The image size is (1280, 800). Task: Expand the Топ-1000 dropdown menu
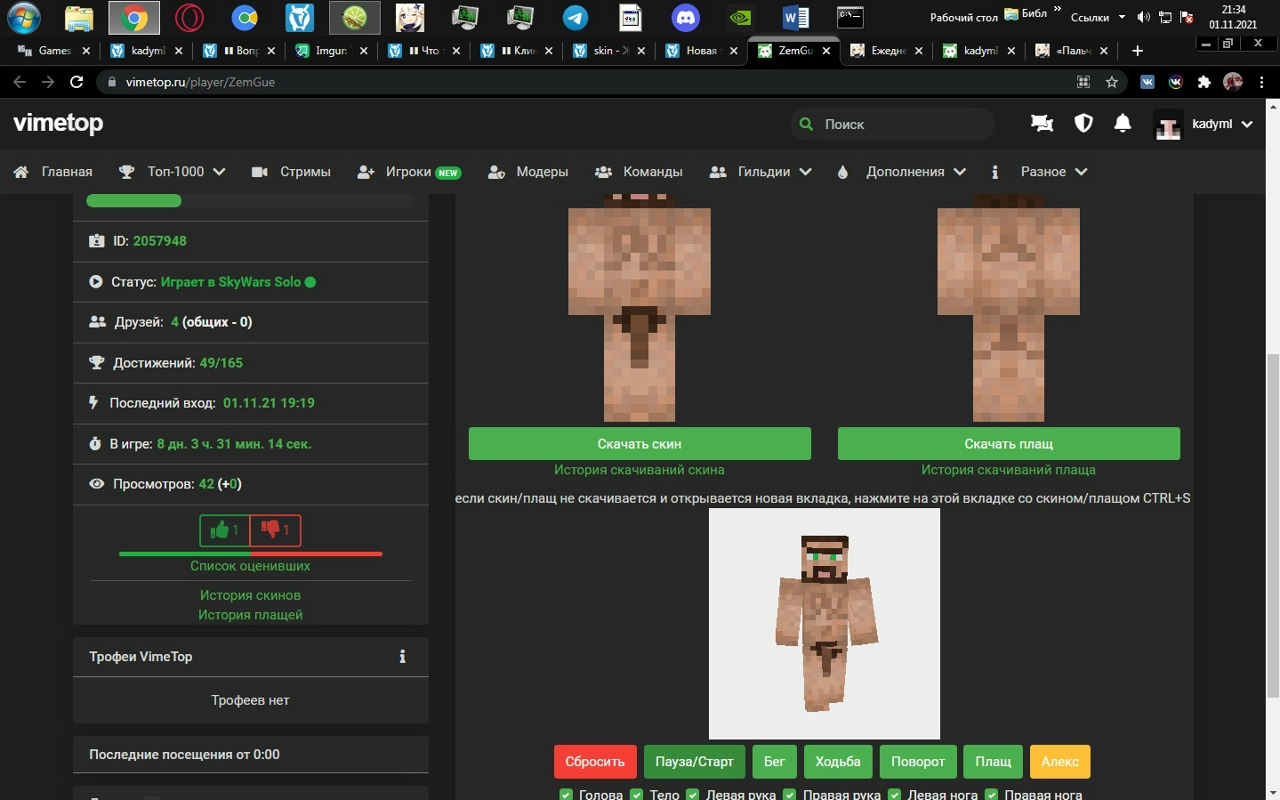pyautogui.click(x=173, y=172)
